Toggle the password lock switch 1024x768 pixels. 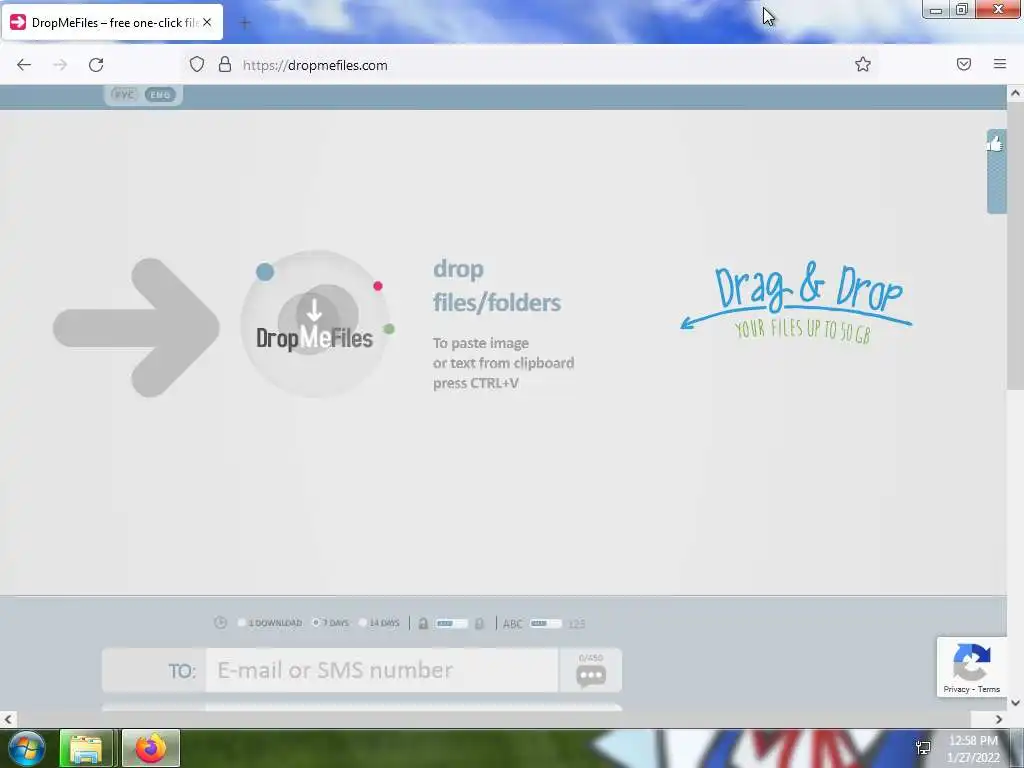(x=451, y=624)
